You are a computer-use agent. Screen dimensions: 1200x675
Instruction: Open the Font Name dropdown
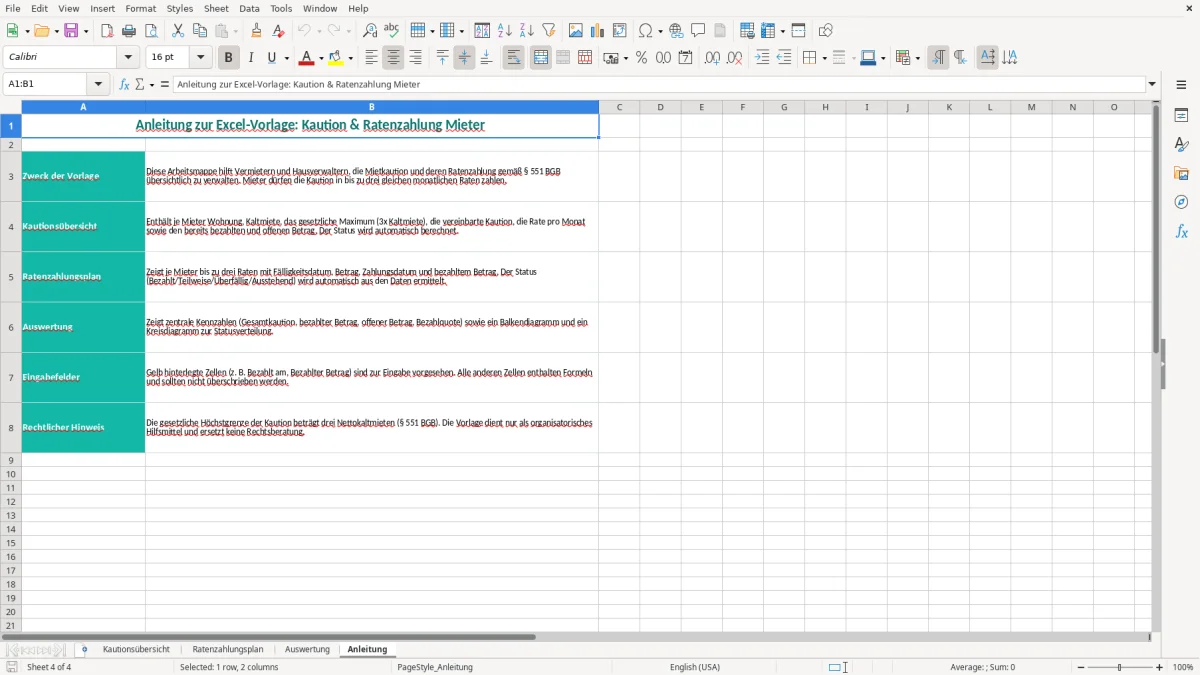(128, 58)
